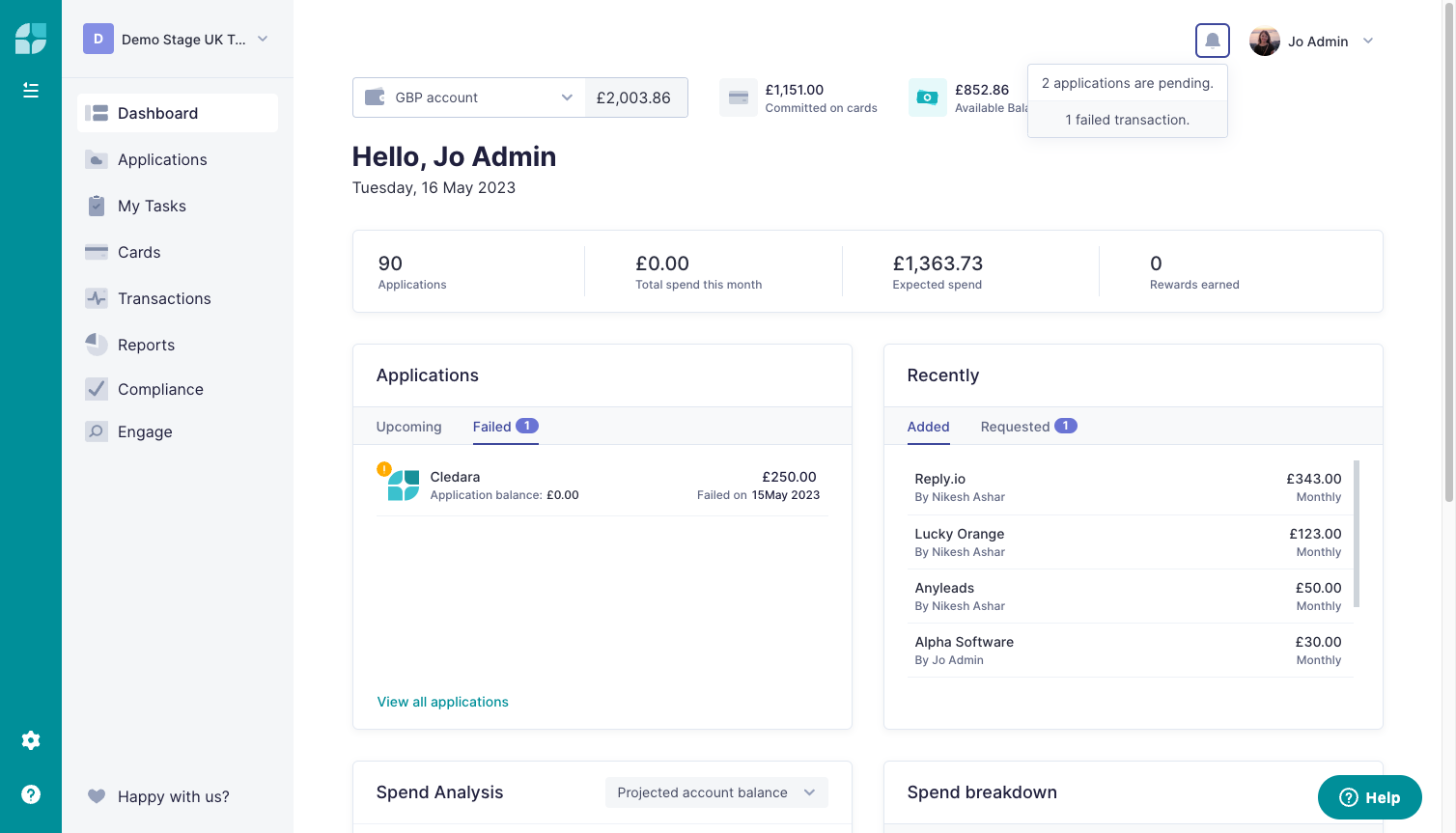
Task: Switch to the Upcoming applications tab
Action: [408, 427]
